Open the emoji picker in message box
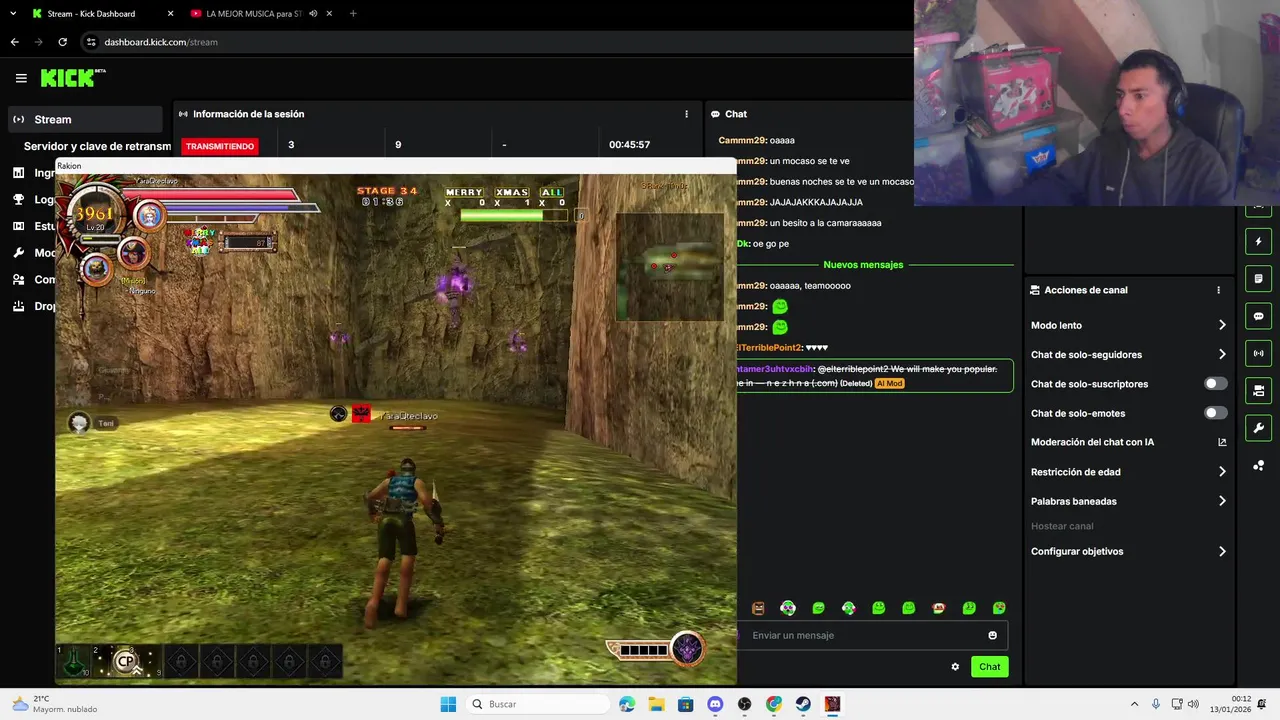 [992, 635]
